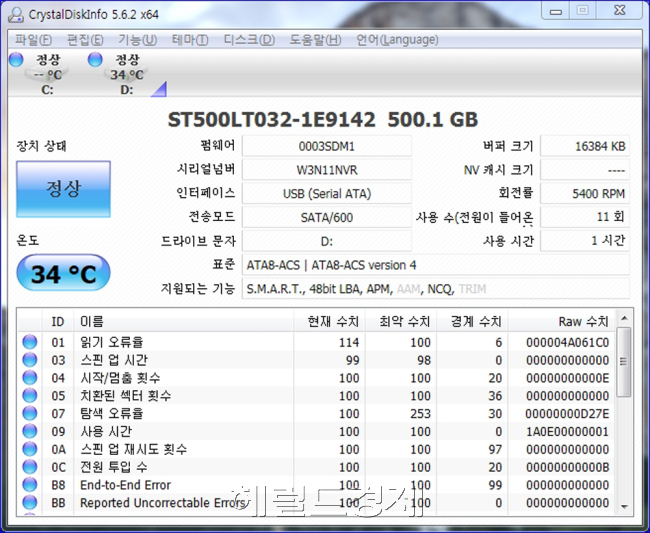Screen dimensions: 650x533
Task: Click status orb of attribute 01 읽기 오류율
Action: click(x=29, y=342)
